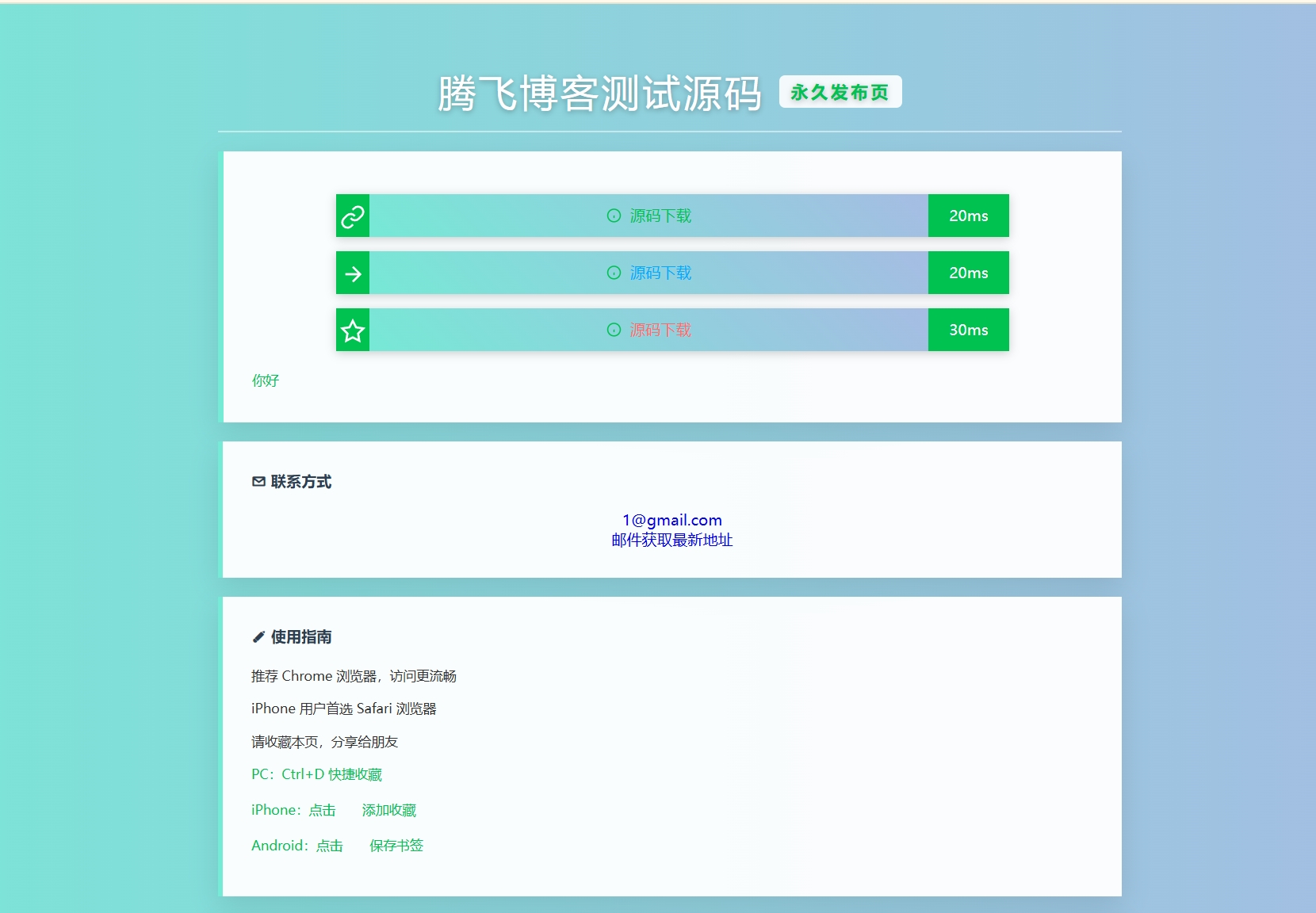Click the circle info icon in red 源码下载 row
The width and height of the screenshot is (1316, 913).
point(614,330)
